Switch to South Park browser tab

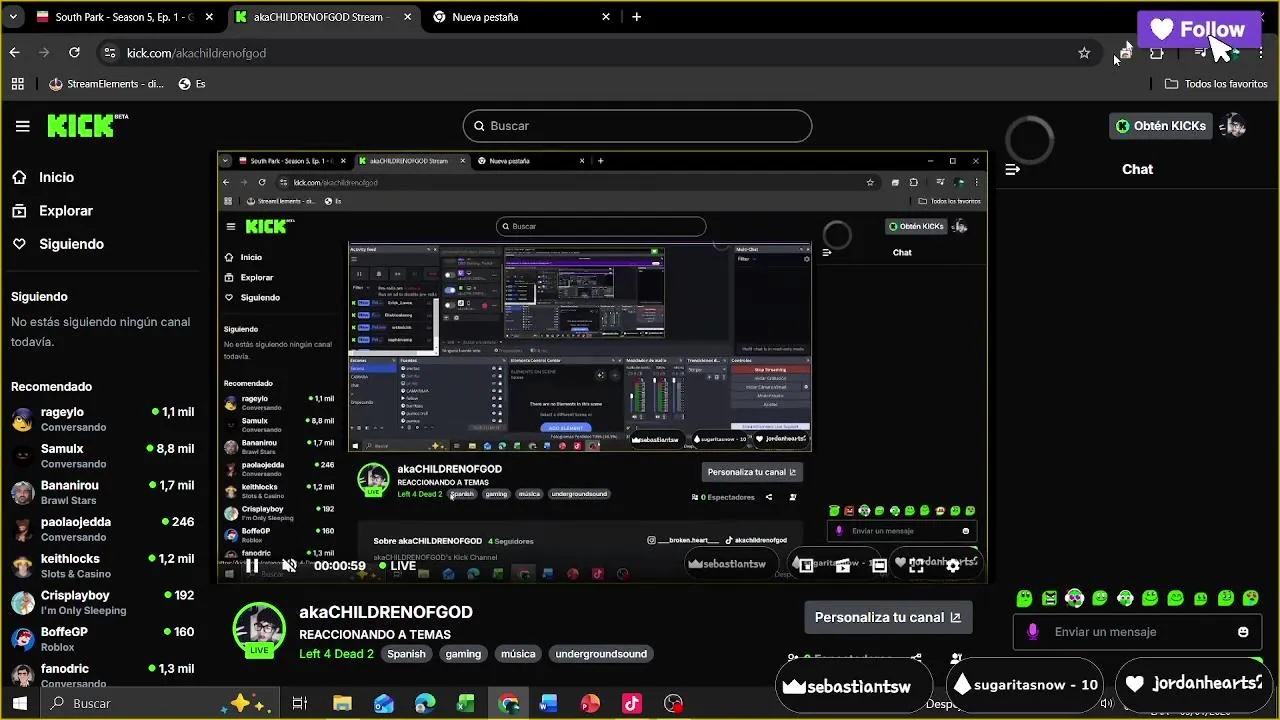pyautogui.click(x=124, y=17)
